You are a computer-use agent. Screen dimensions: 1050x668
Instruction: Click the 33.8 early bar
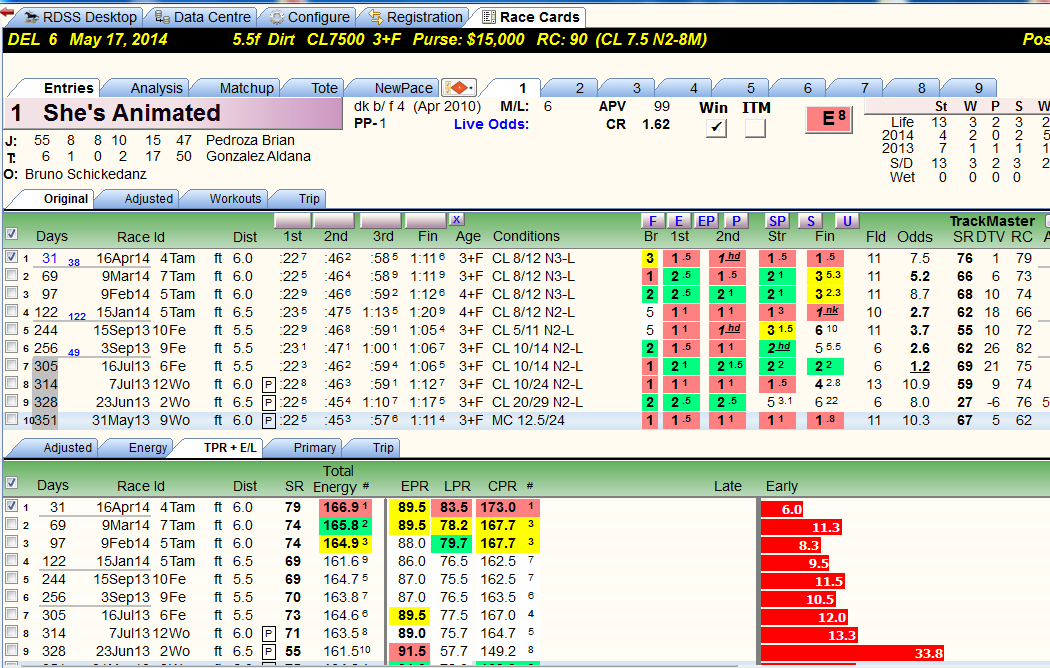tap(852, 653)
